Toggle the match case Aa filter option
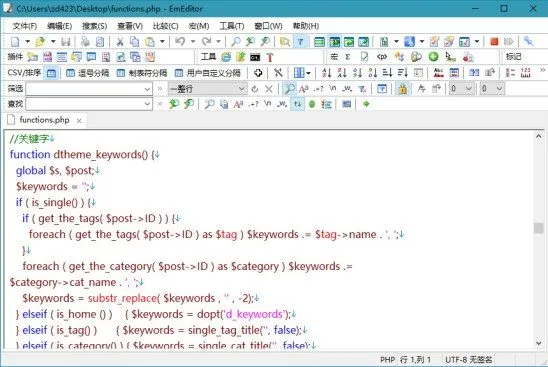Viewport: 548px width, 367px height. pos(304,89)
